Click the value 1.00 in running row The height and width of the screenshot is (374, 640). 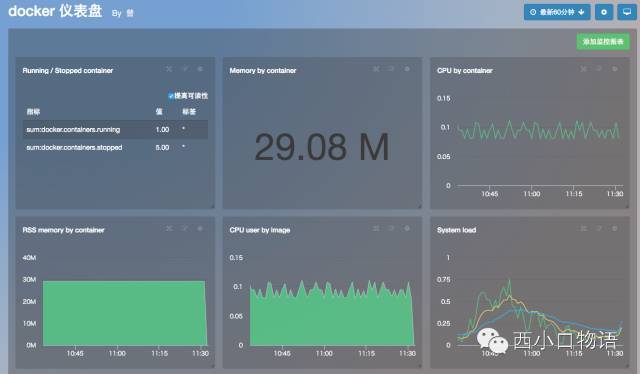162,129
